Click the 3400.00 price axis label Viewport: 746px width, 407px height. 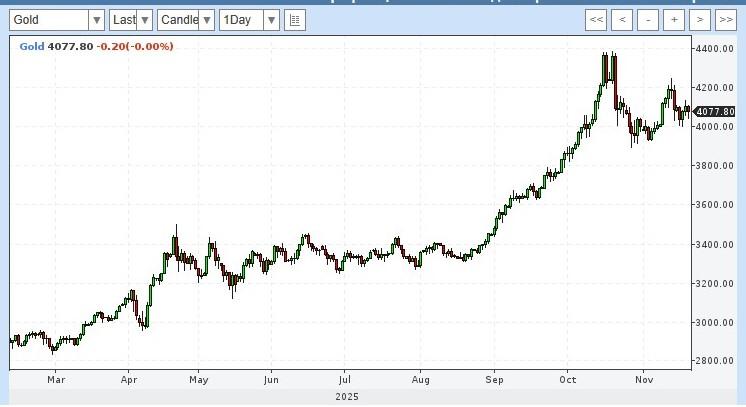[716, 245]
